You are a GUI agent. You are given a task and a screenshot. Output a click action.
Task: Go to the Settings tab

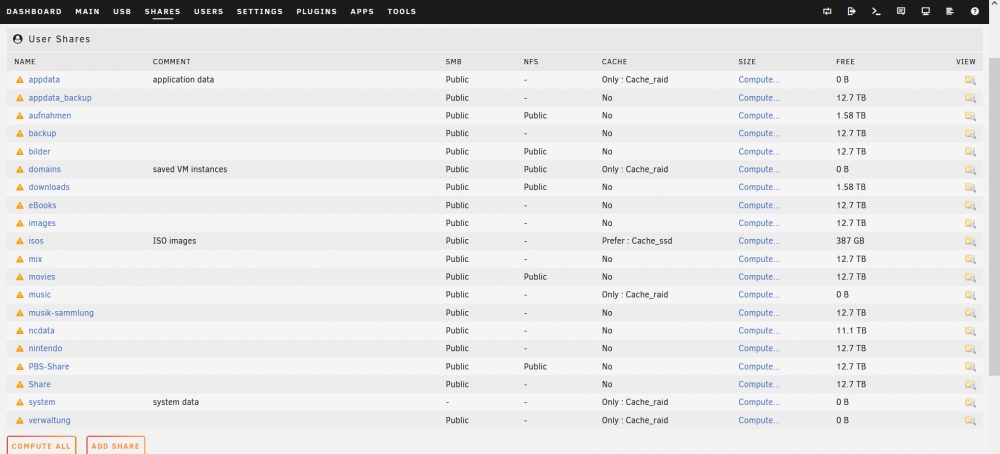[260, 11]
